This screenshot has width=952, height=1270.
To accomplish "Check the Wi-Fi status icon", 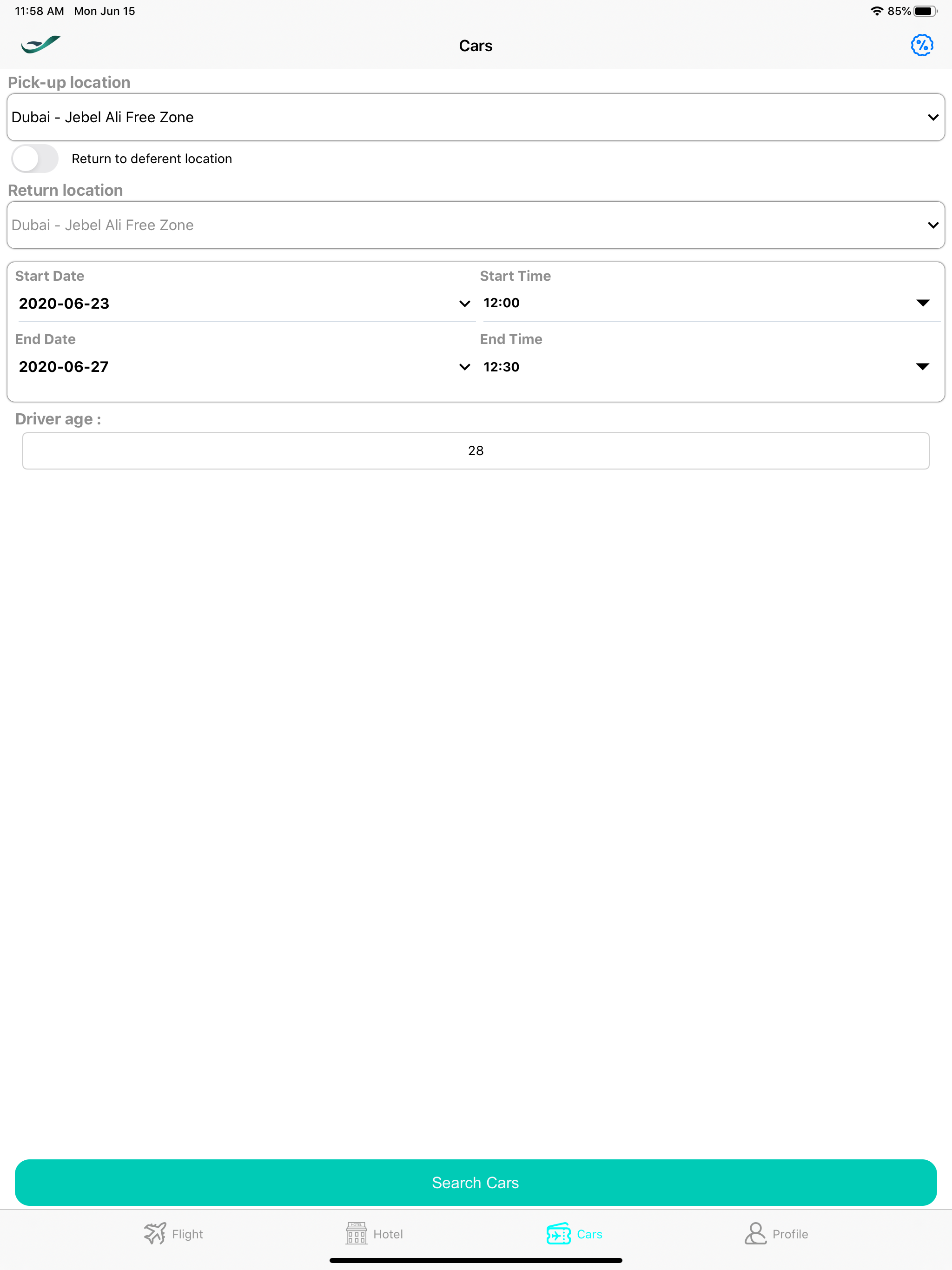I will pyautogui.click(x=877, y=11).
